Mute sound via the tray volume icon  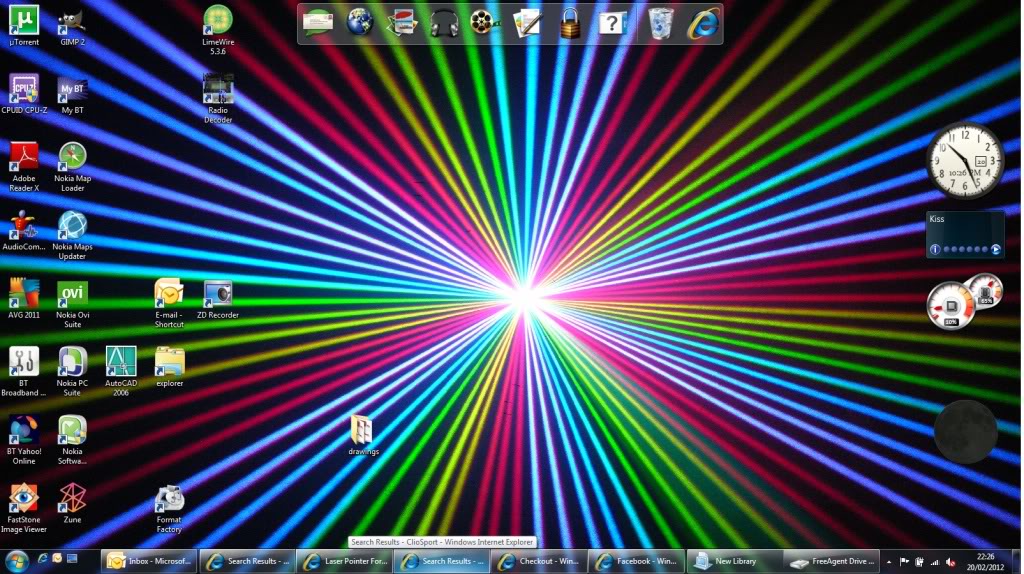click(949, 562)
